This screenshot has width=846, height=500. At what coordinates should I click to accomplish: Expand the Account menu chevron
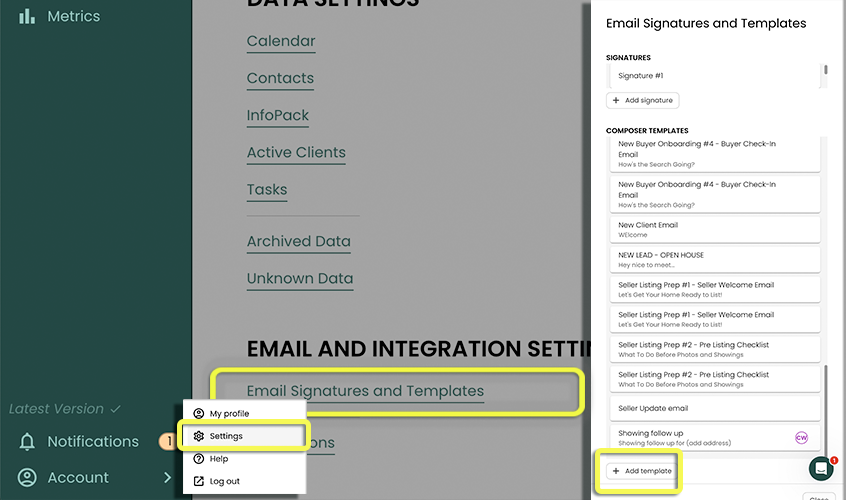tap(167, 478)
